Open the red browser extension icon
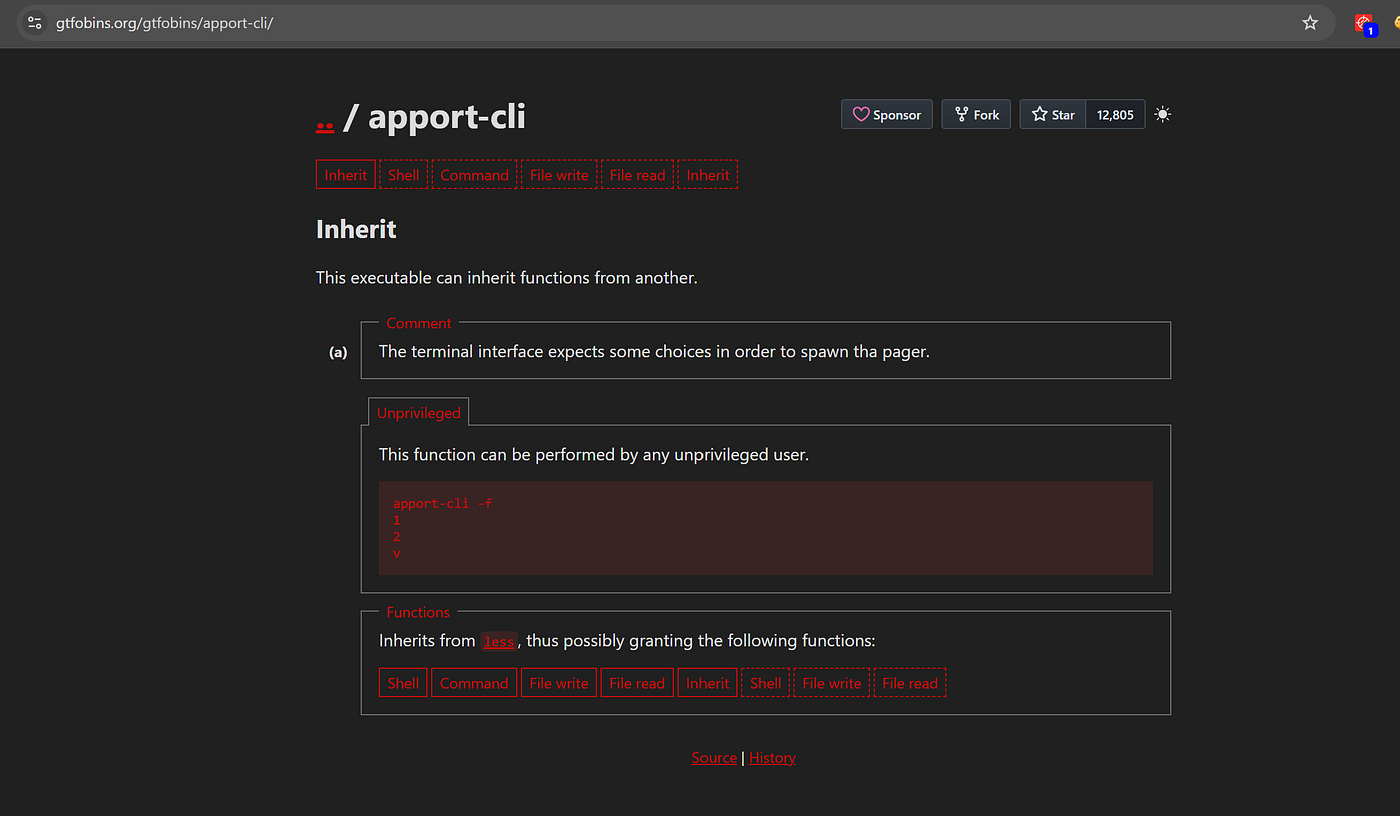Screen dimensions: 1400x816 click(1365, 23)
